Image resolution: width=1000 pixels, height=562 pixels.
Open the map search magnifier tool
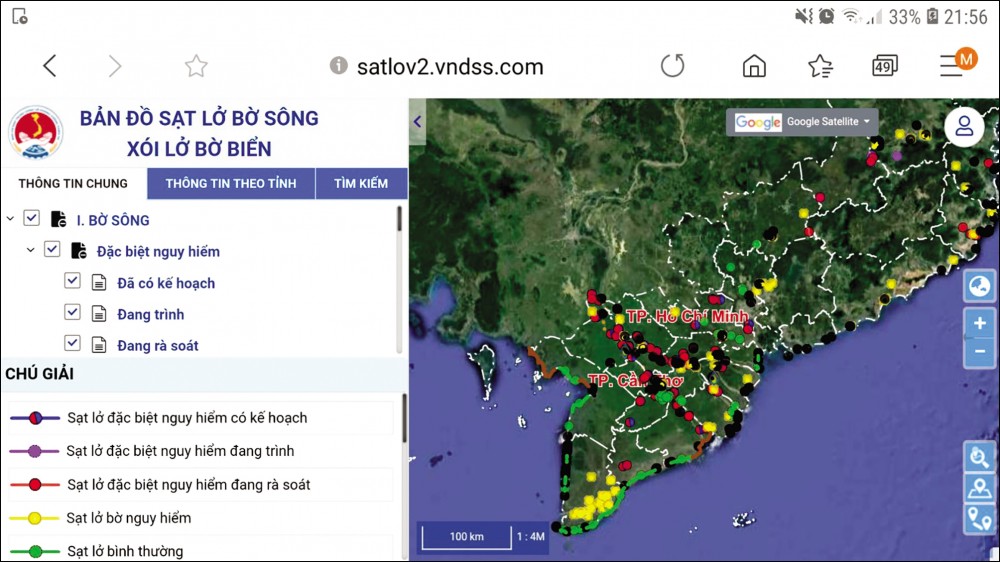978,457
